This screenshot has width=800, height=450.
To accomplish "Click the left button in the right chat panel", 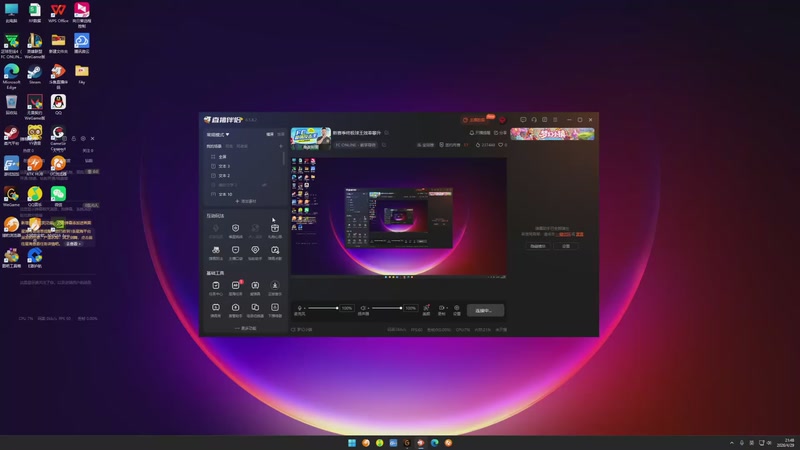I will [x=538, y=246].
